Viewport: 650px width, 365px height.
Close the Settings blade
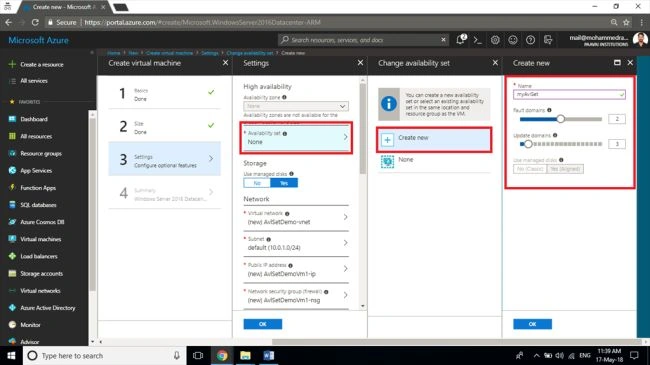click(x=360, y=63)
